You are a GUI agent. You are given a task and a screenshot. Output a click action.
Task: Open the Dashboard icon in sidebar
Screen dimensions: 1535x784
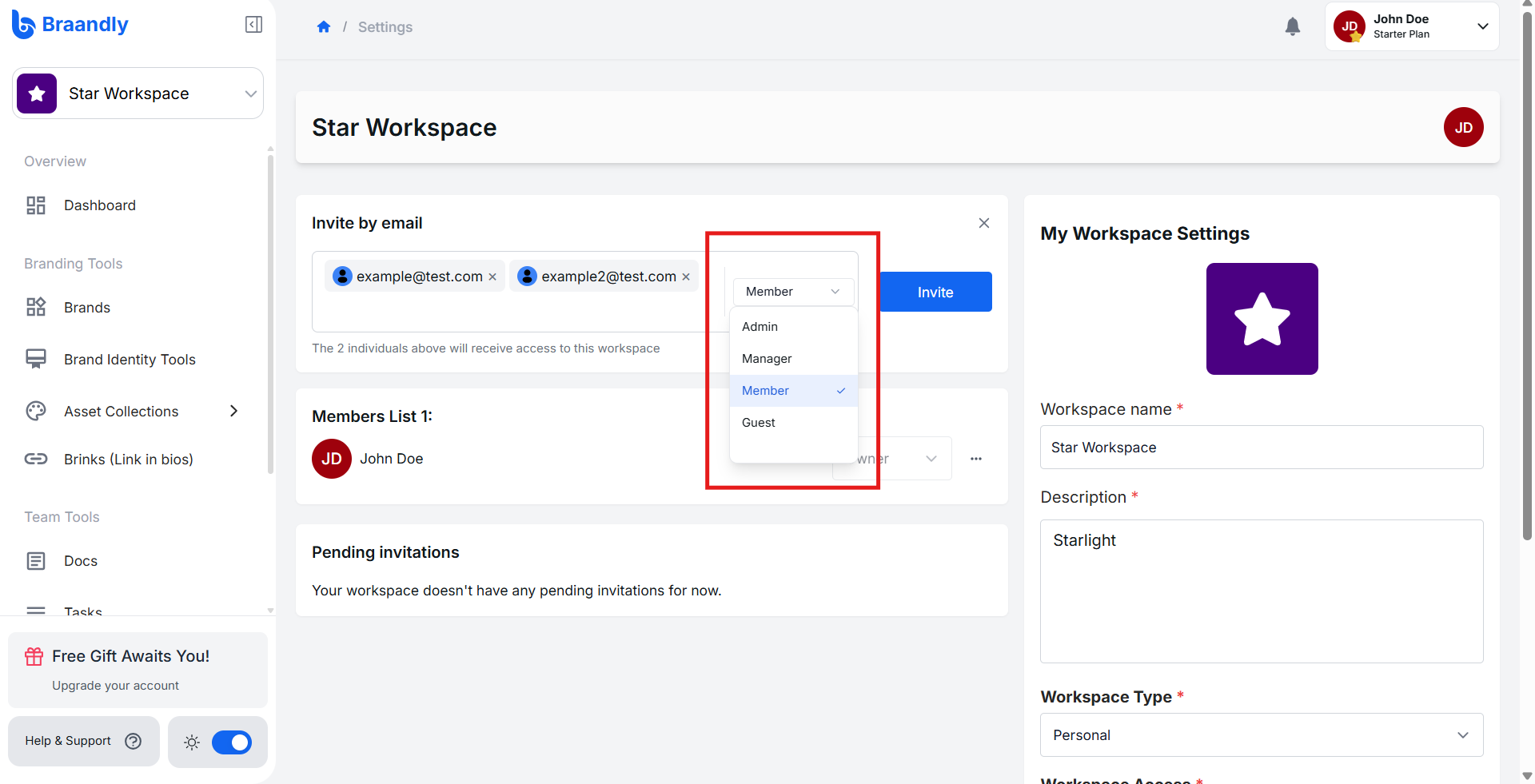coord(36,205)
